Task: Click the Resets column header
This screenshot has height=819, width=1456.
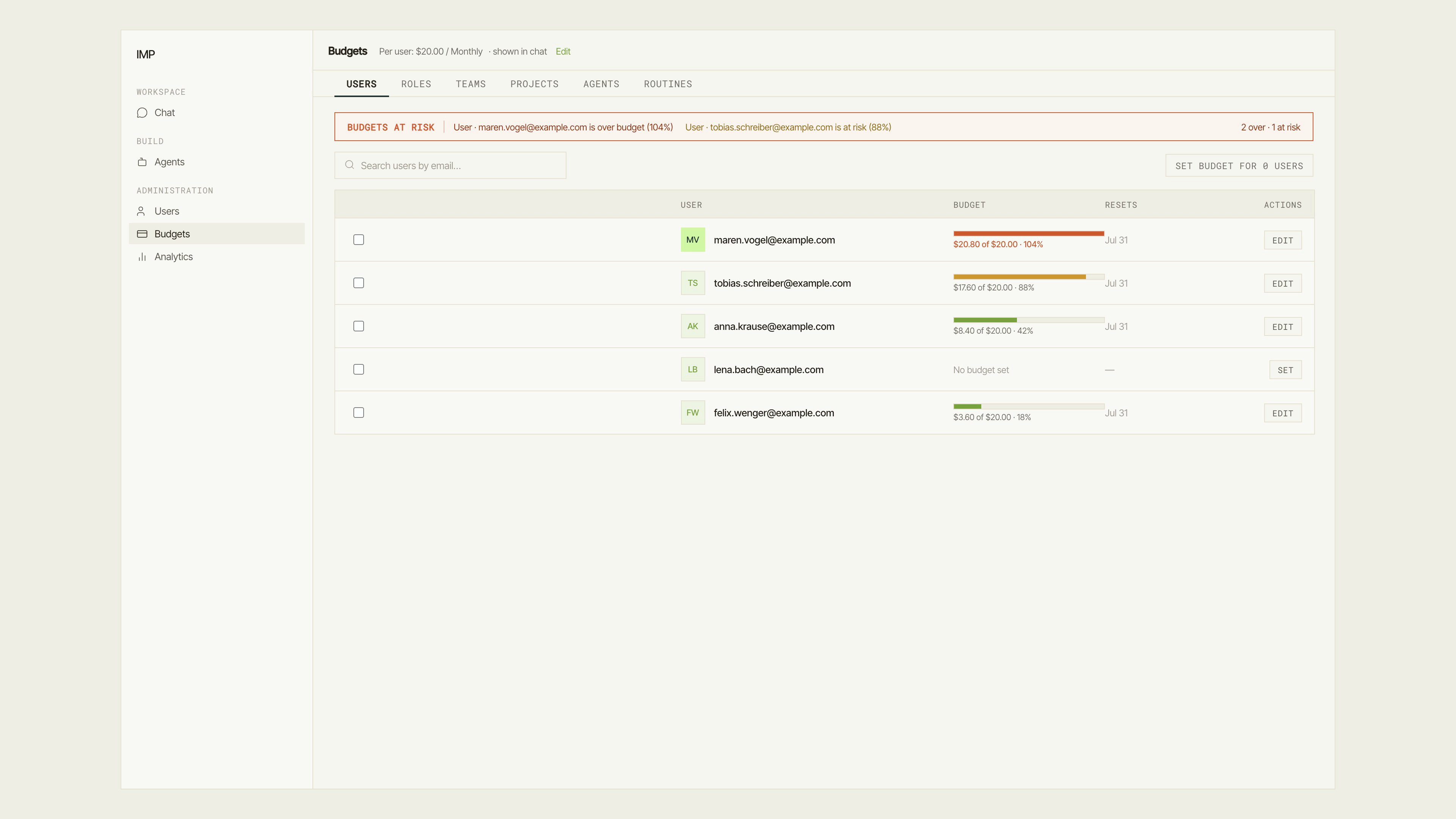Action: 1121,205
